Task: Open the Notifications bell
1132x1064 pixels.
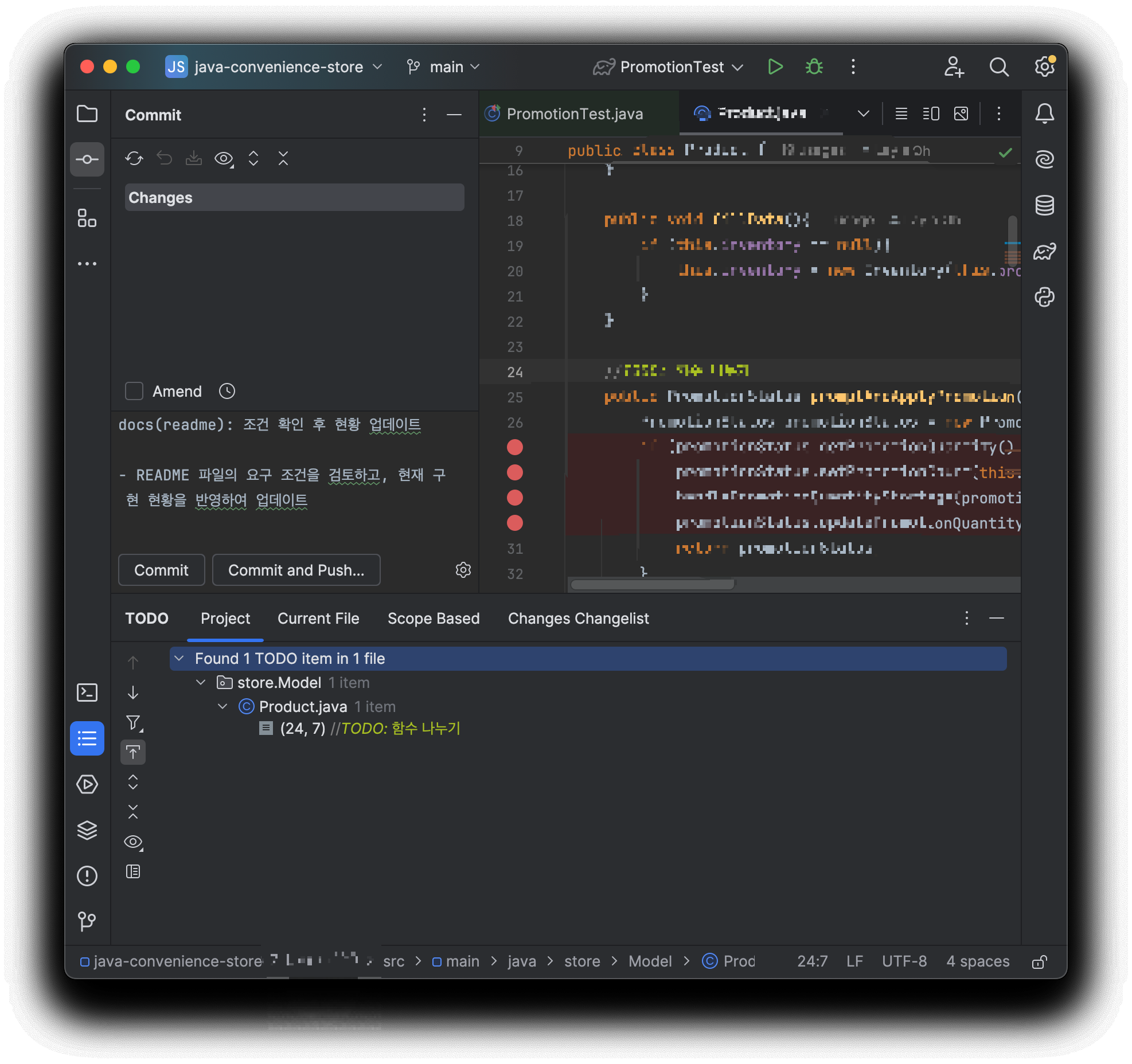Action: [1044, 114]
